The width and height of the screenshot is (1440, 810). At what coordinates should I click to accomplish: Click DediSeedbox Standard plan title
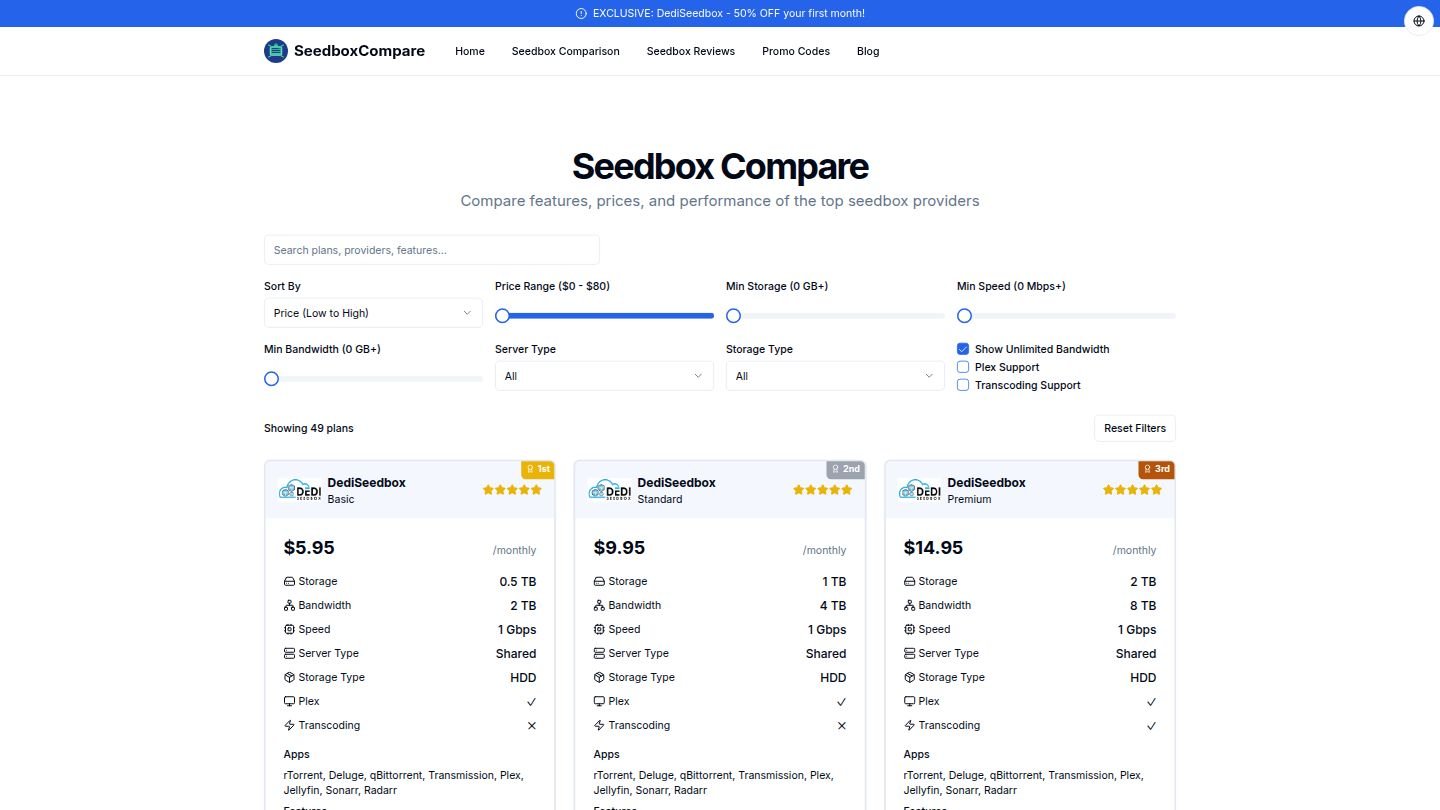pos(676,482)
